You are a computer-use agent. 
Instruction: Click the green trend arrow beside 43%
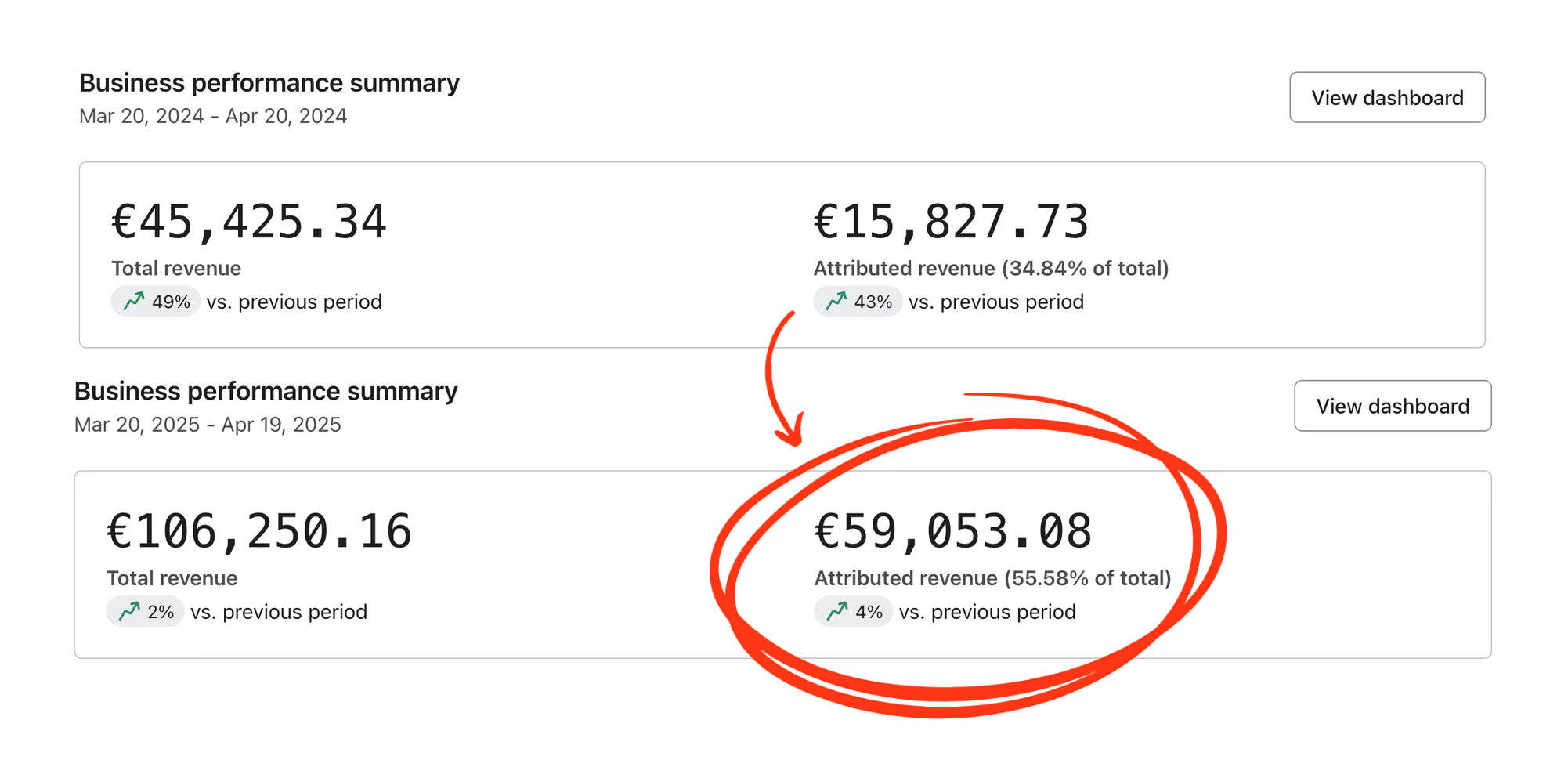coord(836,301)
